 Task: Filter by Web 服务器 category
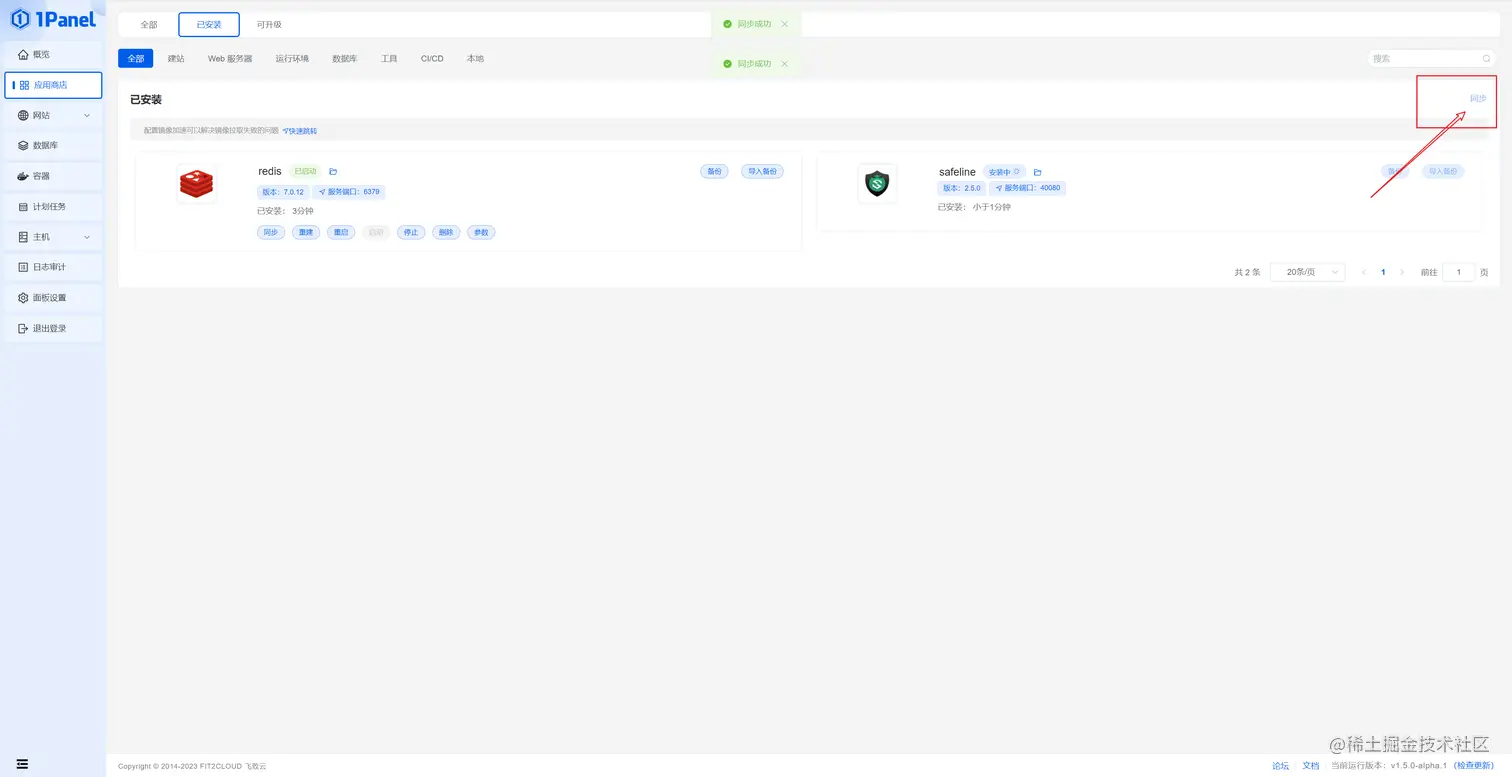point(230,59)
